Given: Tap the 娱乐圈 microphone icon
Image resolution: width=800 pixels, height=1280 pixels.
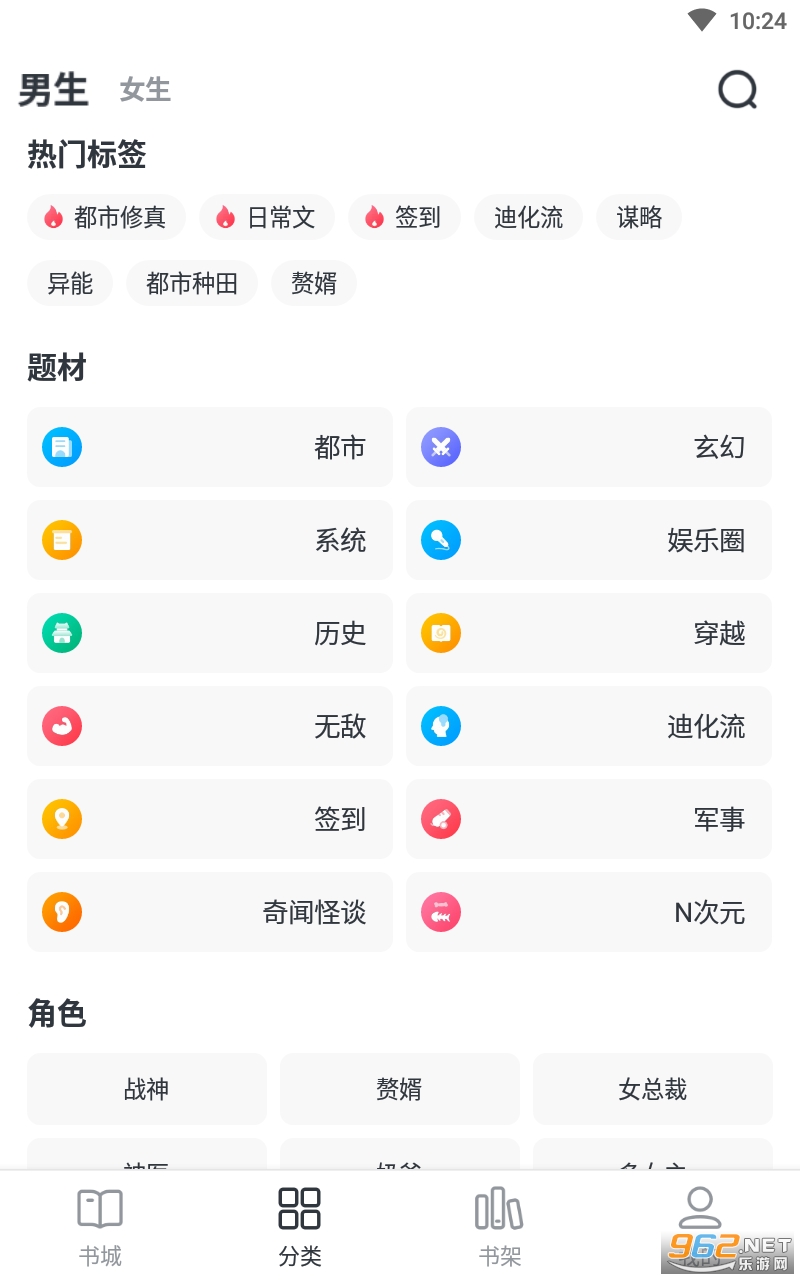Looking at the screenshot, I should 441,540.
